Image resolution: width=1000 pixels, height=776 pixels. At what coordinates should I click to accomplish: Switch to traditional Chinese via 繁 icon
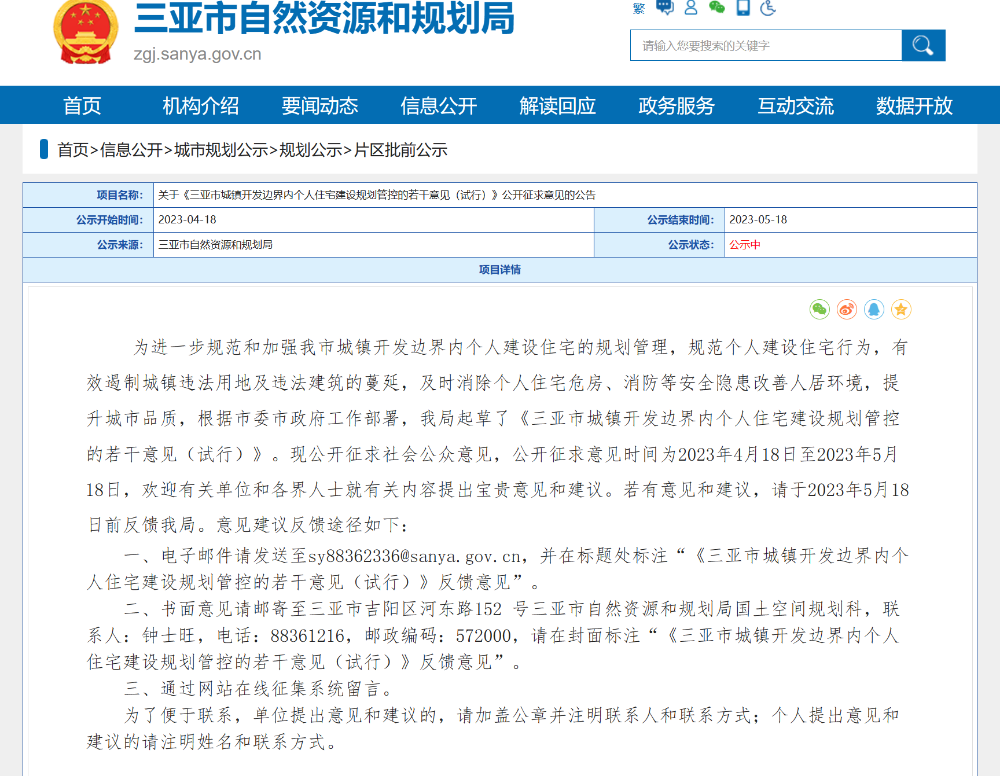coord(639,8)
